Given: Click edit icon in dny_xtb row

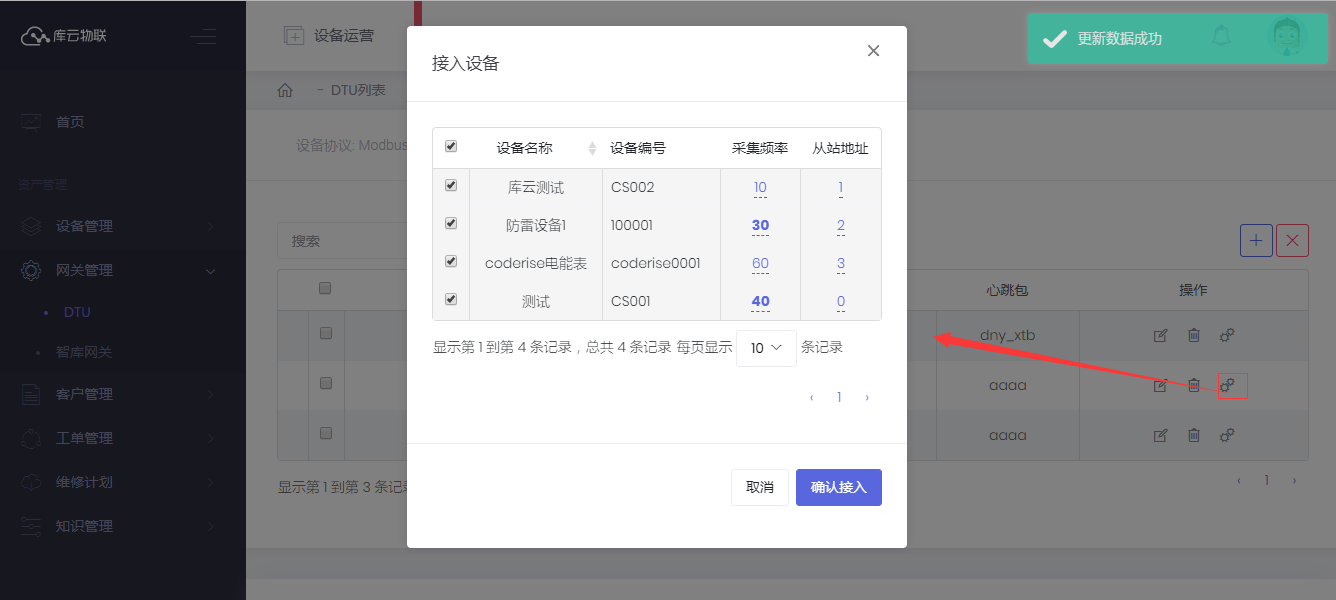Looking at the screenshot, I should [1160, 336].
